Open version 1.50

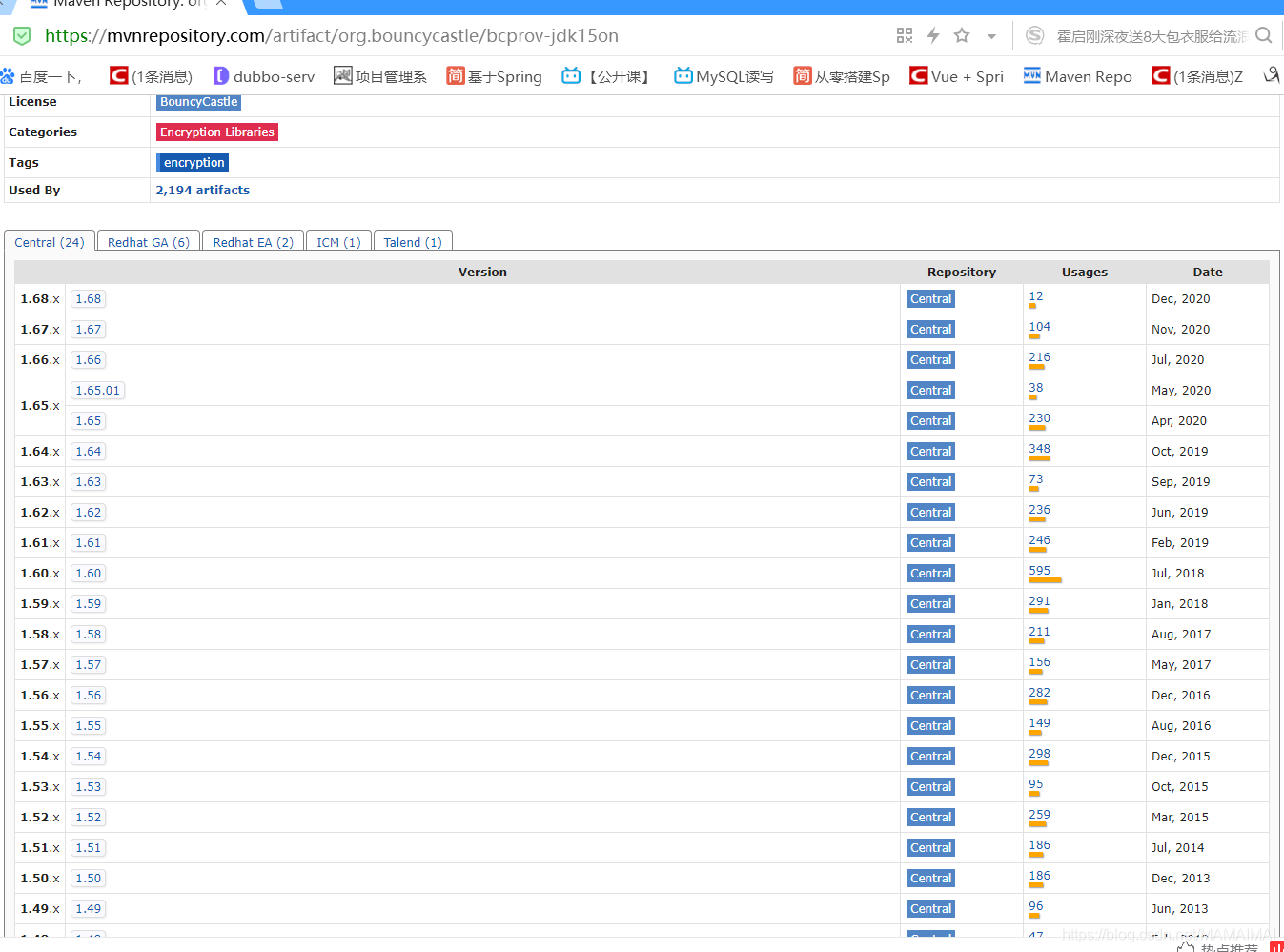click(x=89, y=879)
